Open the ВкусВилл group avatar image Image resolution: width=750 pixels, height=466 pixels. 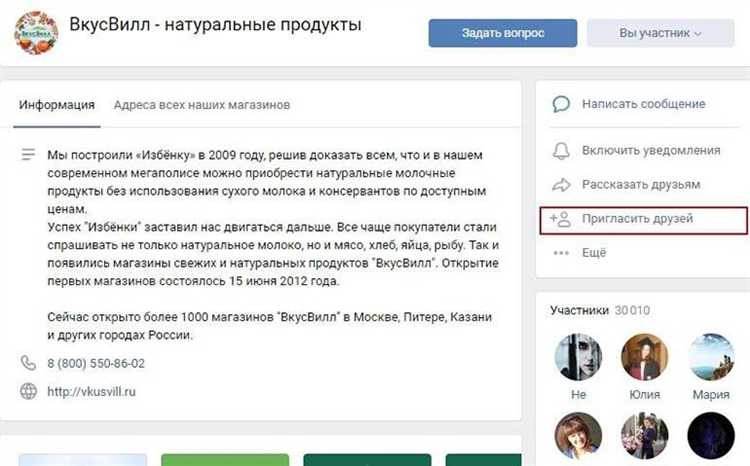(x=36, y=32)
